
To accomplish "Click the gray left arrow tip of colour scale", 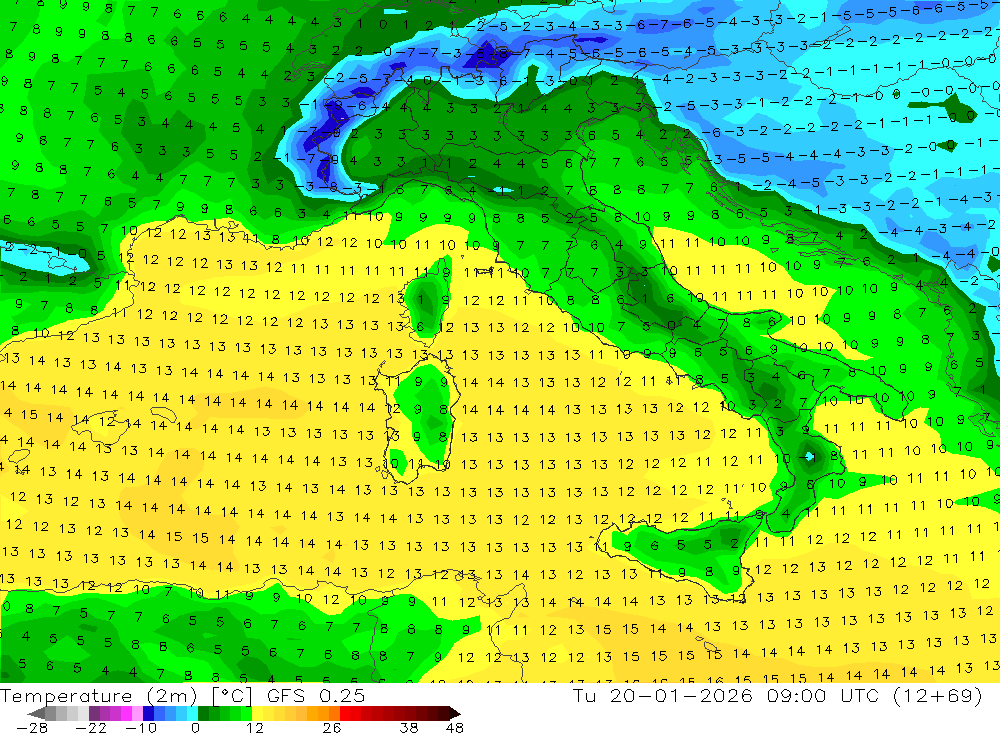I will coord(36,713).
